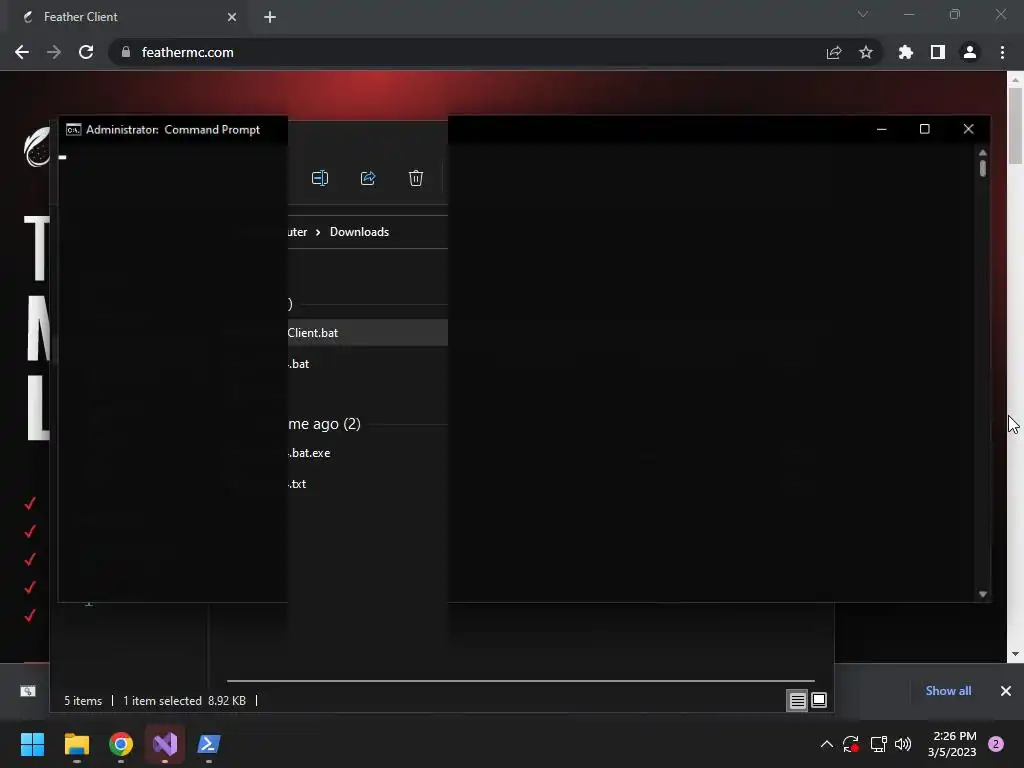The width and height of the screenshot is (1024, 768).
Task: Select the Client.bat file row
Action: click(x=368, y=332)
